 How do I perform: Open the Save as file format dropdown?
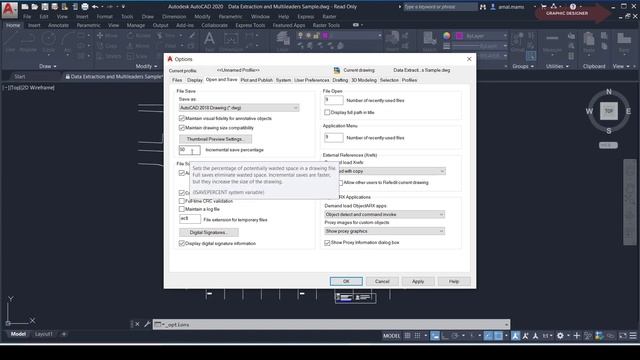click(239, 108)
